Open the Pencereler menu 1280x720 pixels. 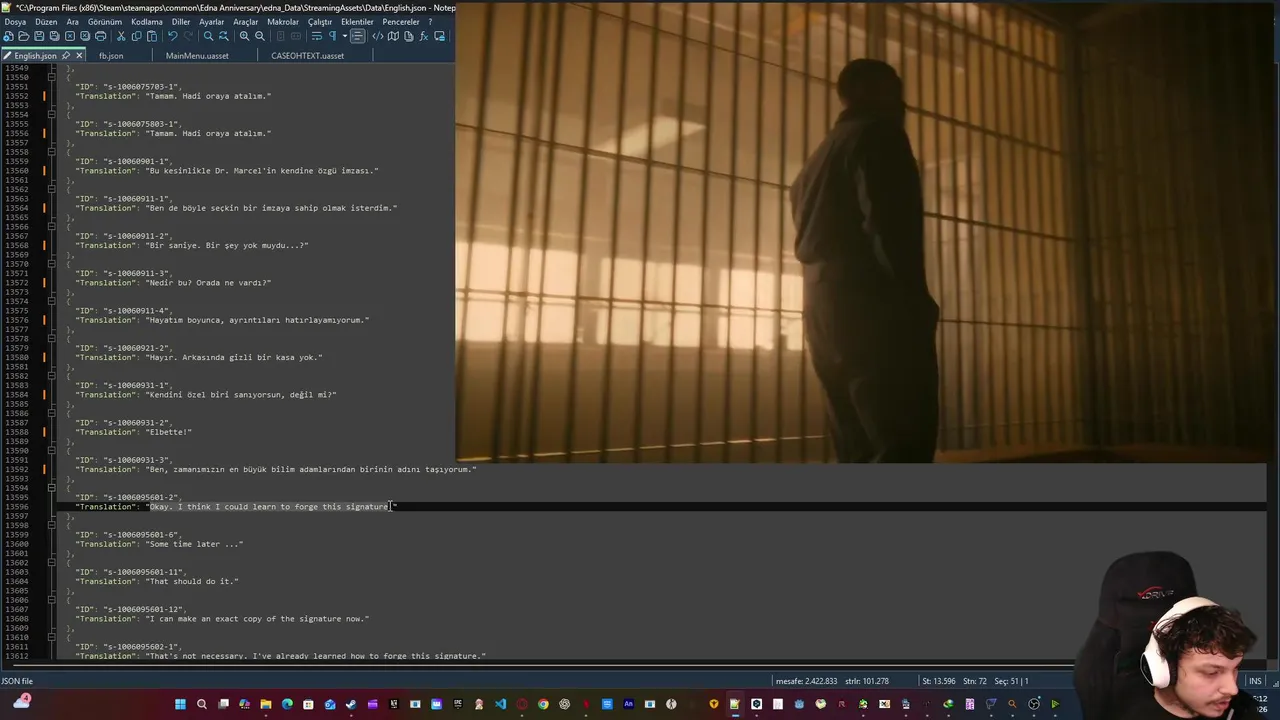pos(401,22)
